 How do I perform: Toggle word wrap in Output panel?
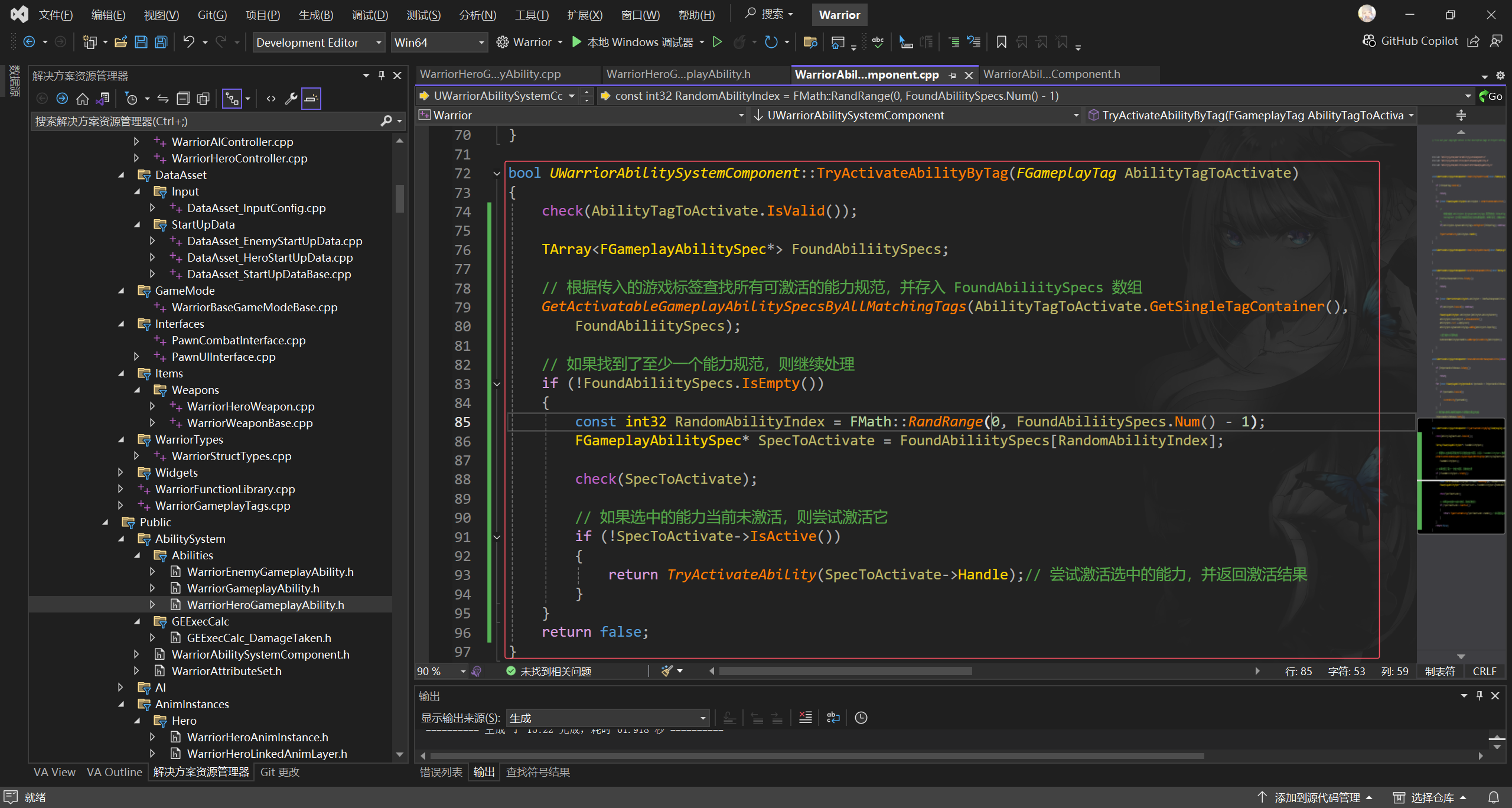click(833, 718)
